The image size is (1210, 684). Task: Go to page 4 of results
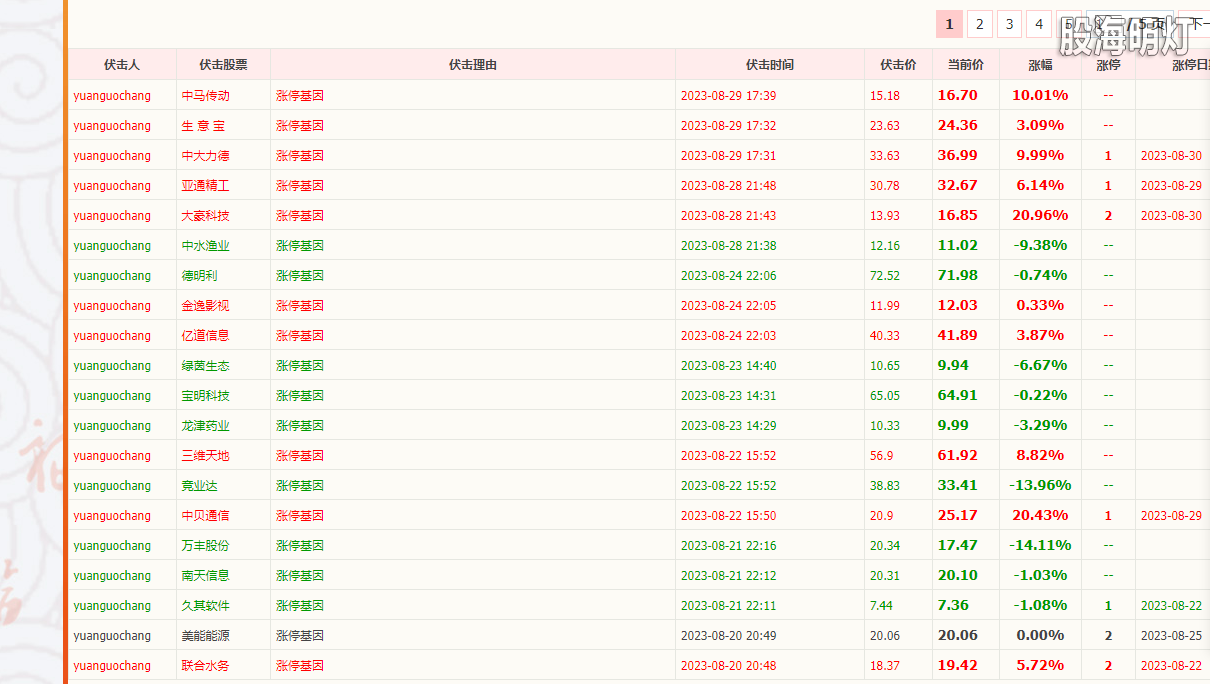[x=1039, y=24]
